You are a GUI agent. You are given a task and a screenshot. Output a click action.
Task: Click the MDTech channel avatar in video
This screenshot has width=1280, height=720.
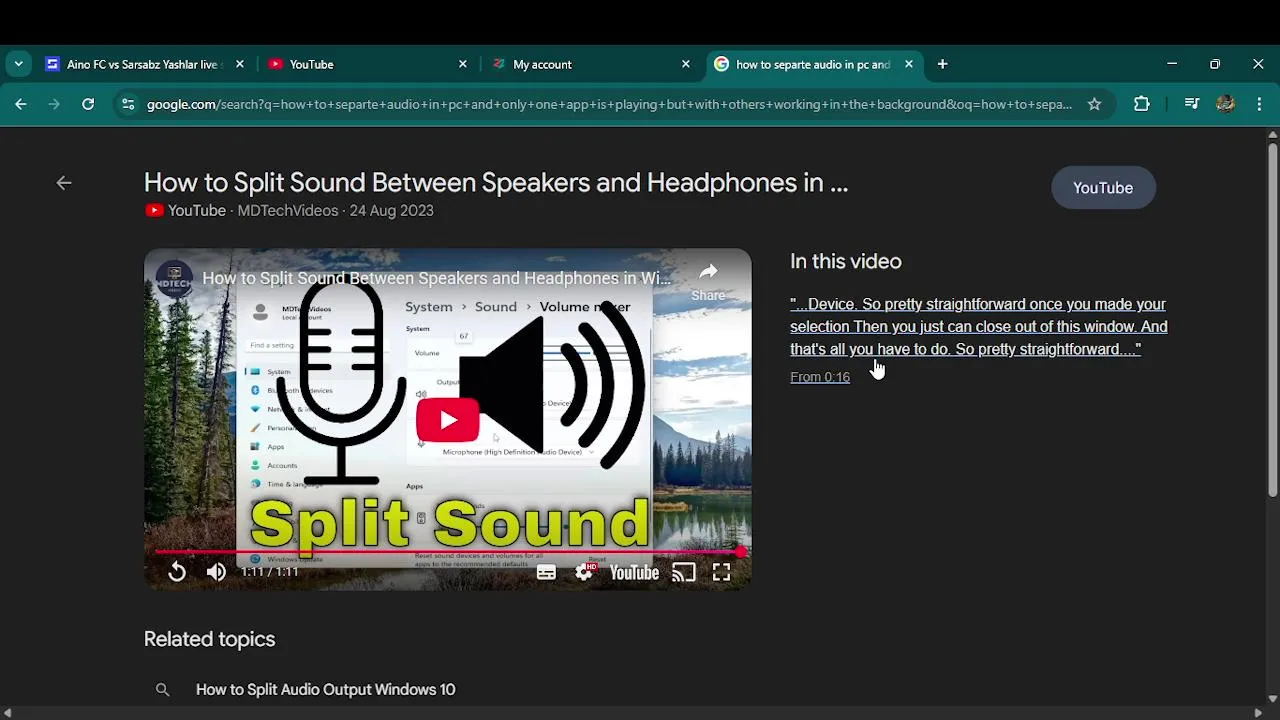[x=174, y=278]
